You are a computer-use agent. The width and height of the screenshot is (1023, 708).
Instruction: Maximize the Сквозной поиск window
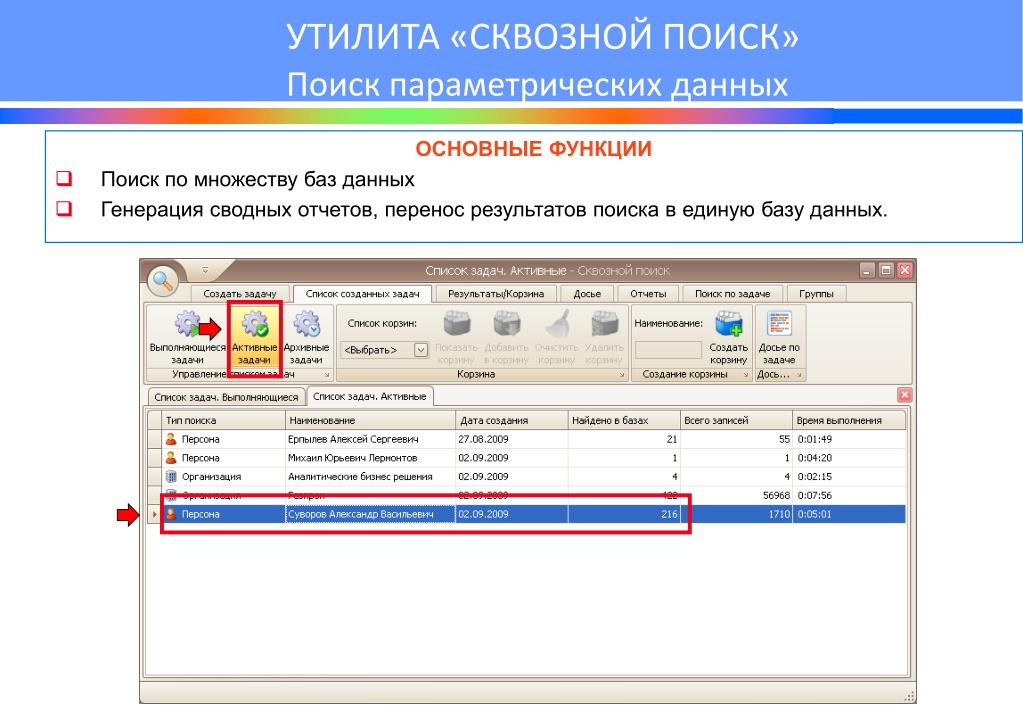[885, 270]
